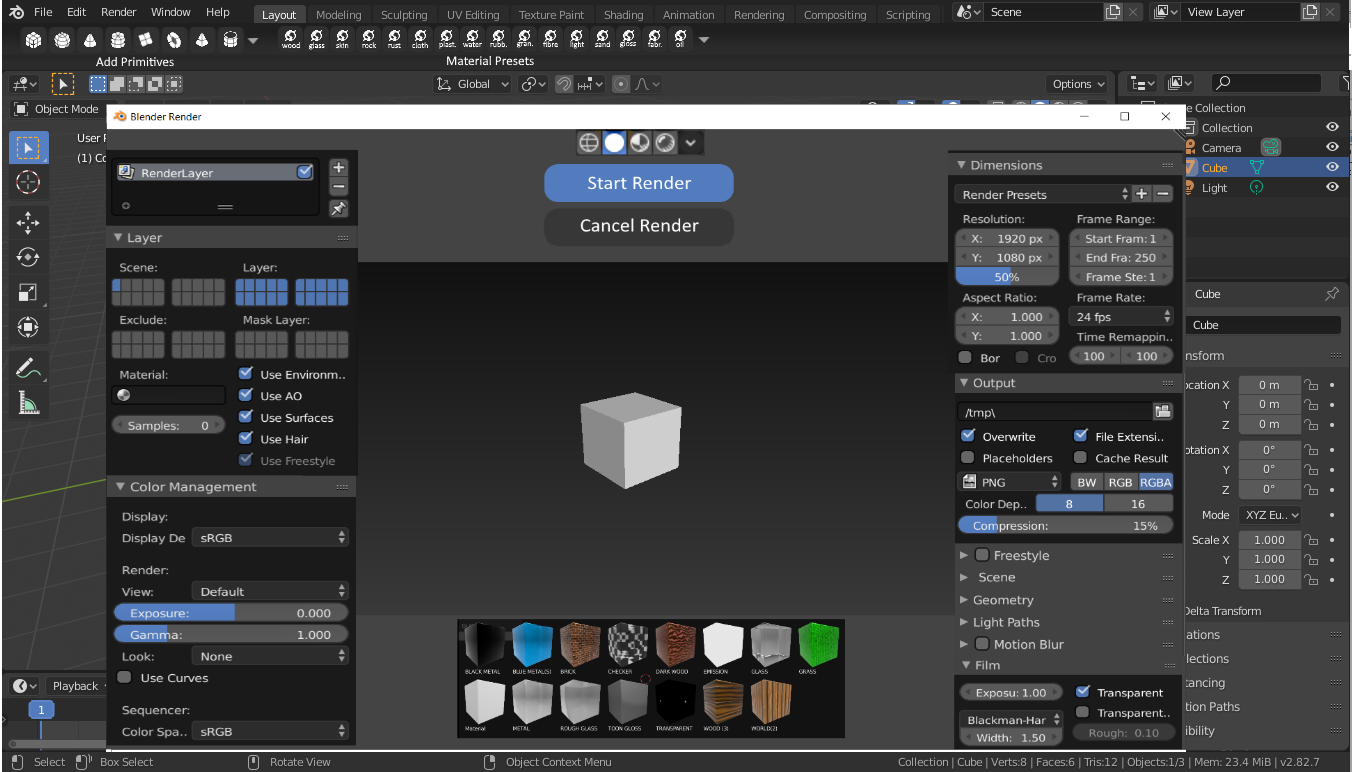Image resolution: width=1352 pixels, height=772 pixels.
Task: Open the 24 fps frame rate dropdown
Action: click(x=1122, y=316)
